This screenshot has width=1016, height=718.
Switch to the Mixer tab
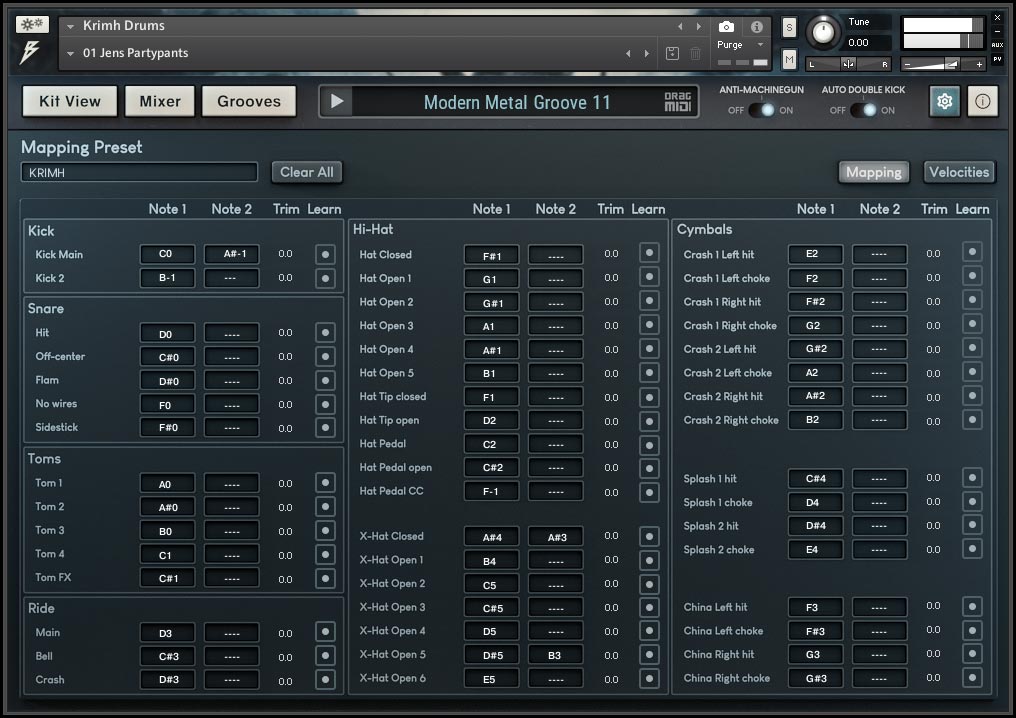[x=160, y=102]
